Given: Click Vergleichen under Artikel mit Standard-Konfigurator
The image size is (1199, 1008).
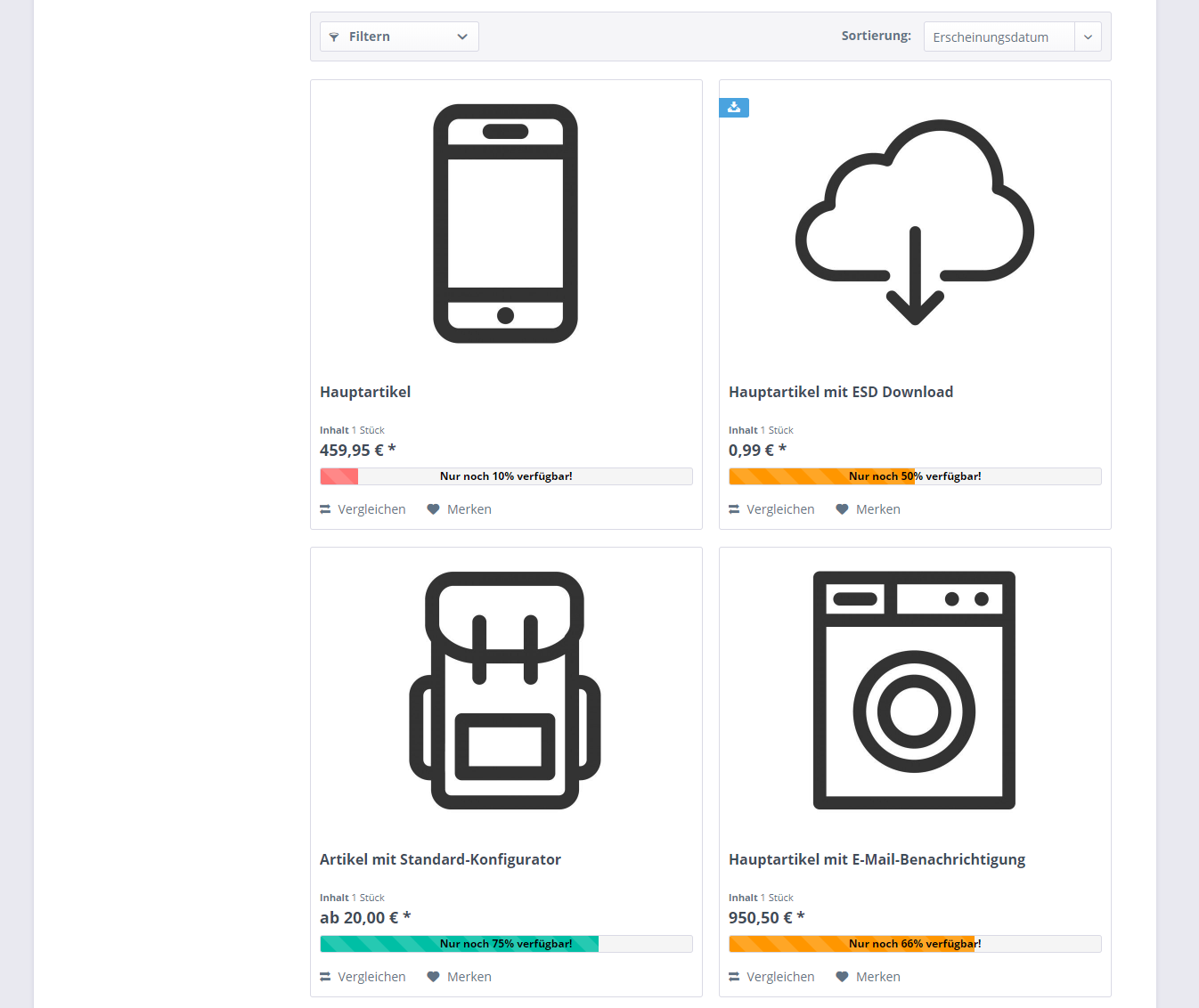Looking at the screenshot, I should (363, 977).
